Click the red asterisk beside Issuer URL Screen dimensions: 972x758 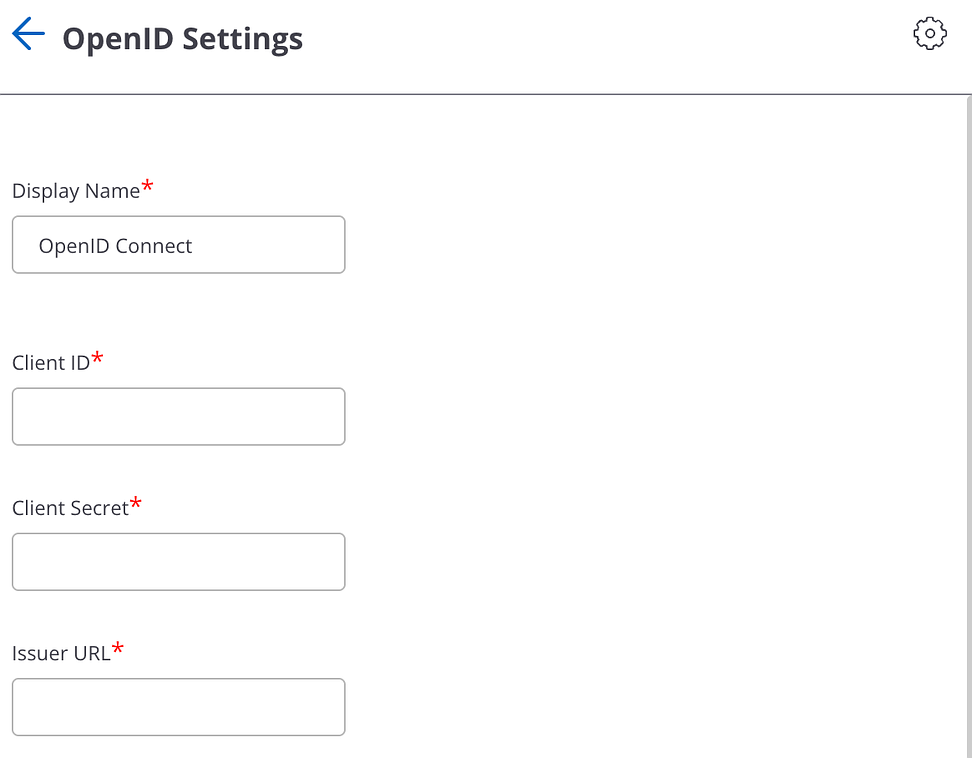pyautogui.click(x=118, y=648)
